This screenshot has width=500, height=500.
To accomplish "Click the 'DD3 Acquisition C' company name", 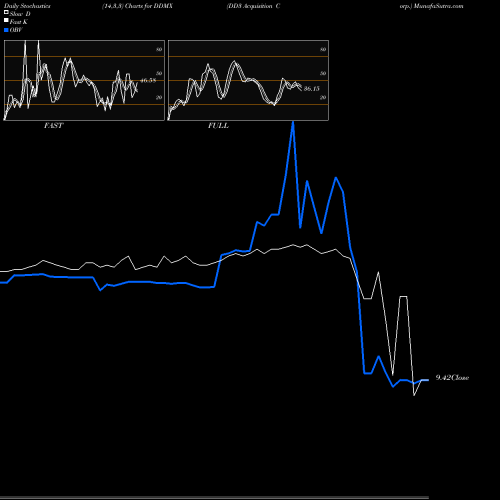I will [253, 6].
